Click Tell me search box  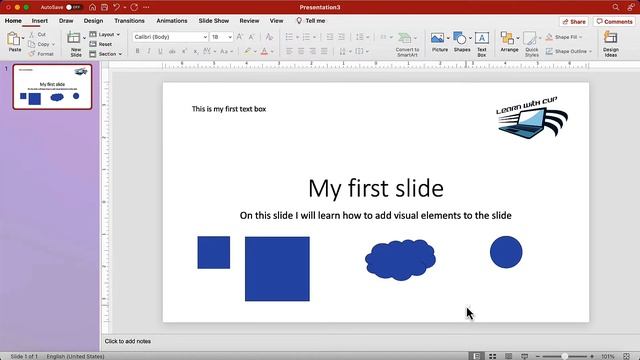pos(311,20)
